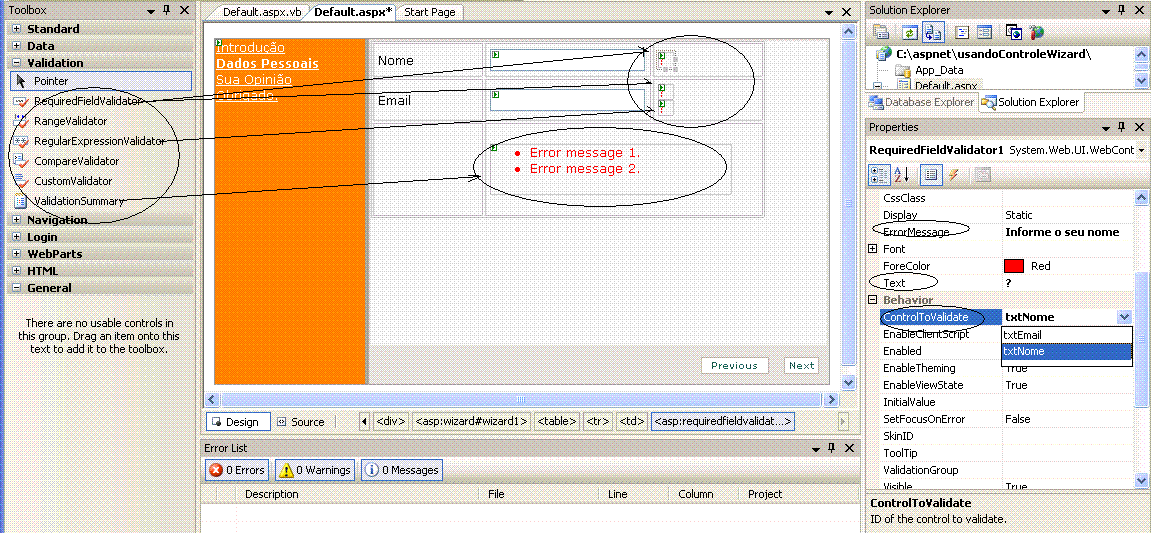
Task: Switch Properties to Categorized view
Action: click(x=879, y=175)
